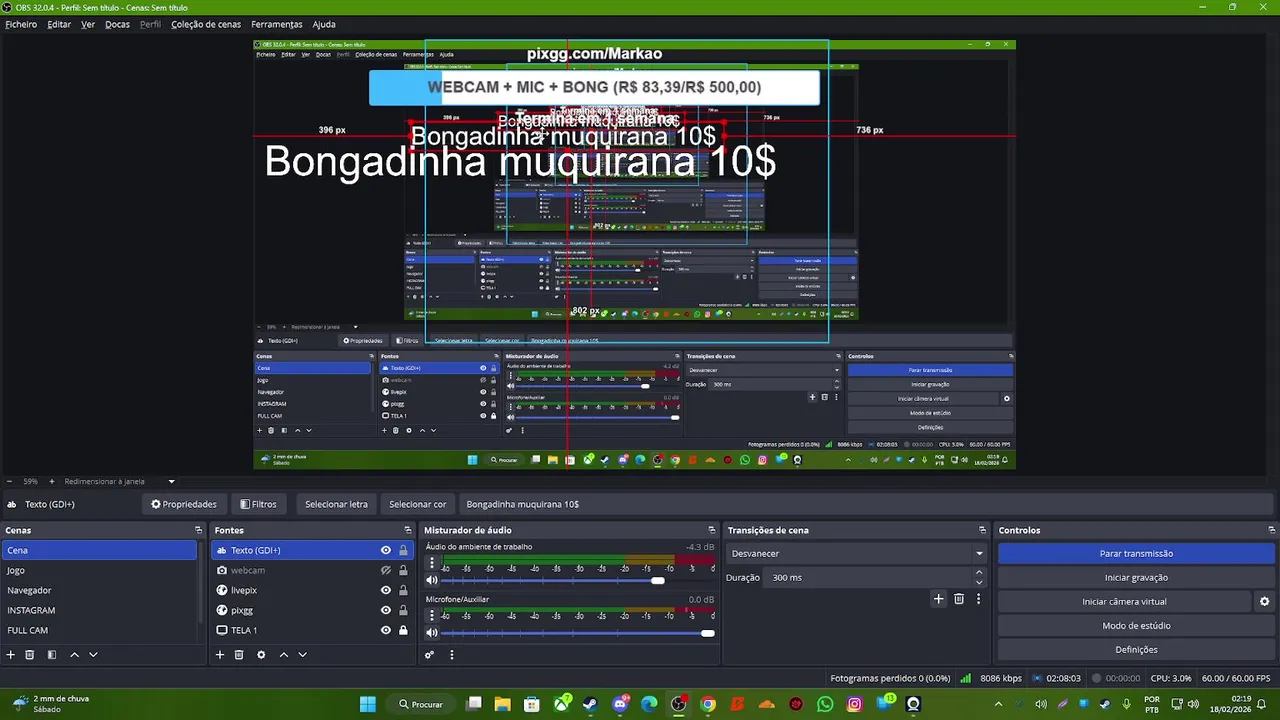Screen dimensions: 1280x720
Task: Delete the selected source with the trash icon
Action: point(239,655)
